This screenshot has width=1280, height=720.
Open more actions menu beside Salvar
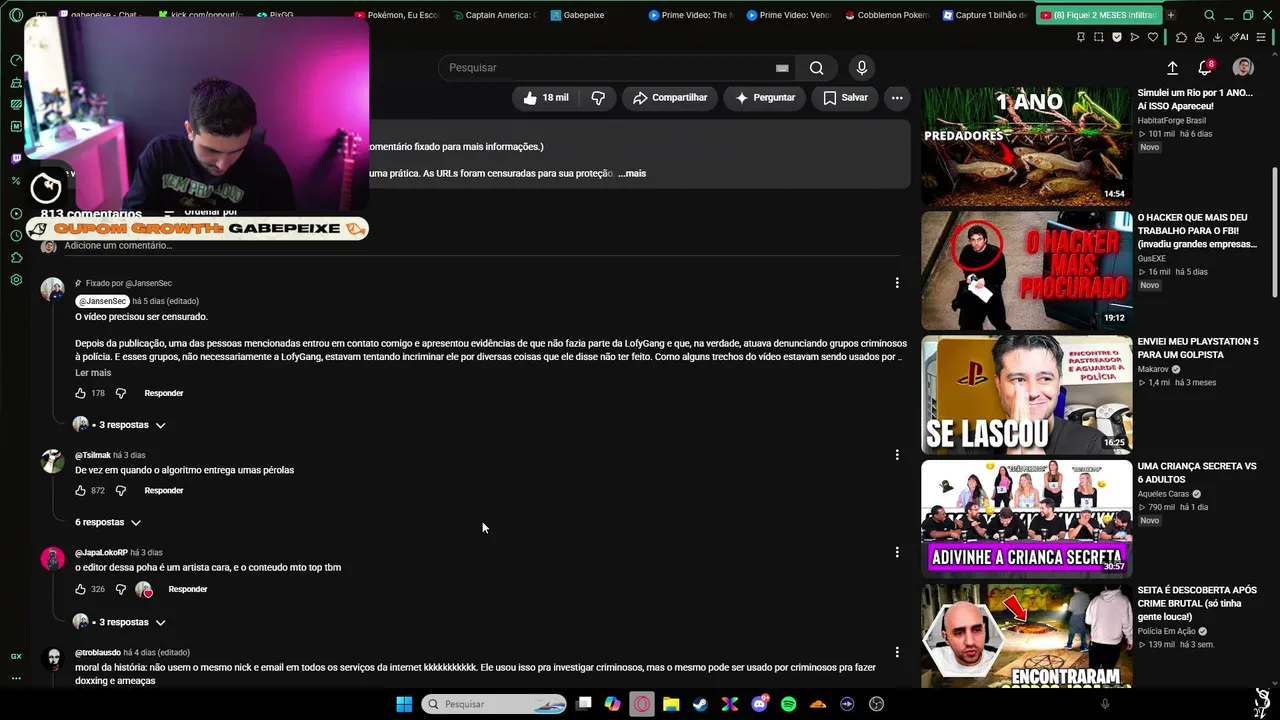(897, 98)
